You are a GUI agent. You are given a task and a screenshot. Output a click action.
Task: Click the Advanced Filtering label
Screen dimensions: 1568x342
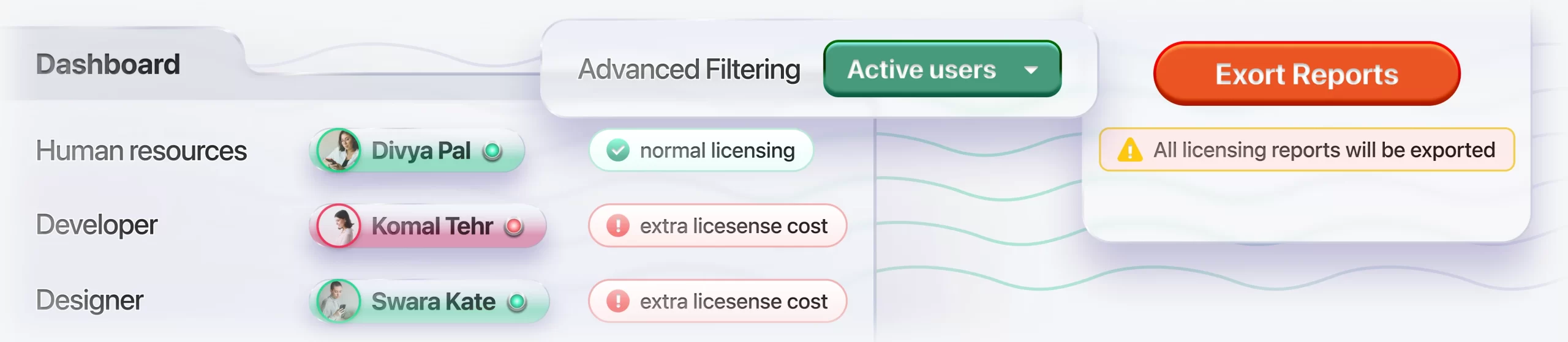(x=689, y=69)
